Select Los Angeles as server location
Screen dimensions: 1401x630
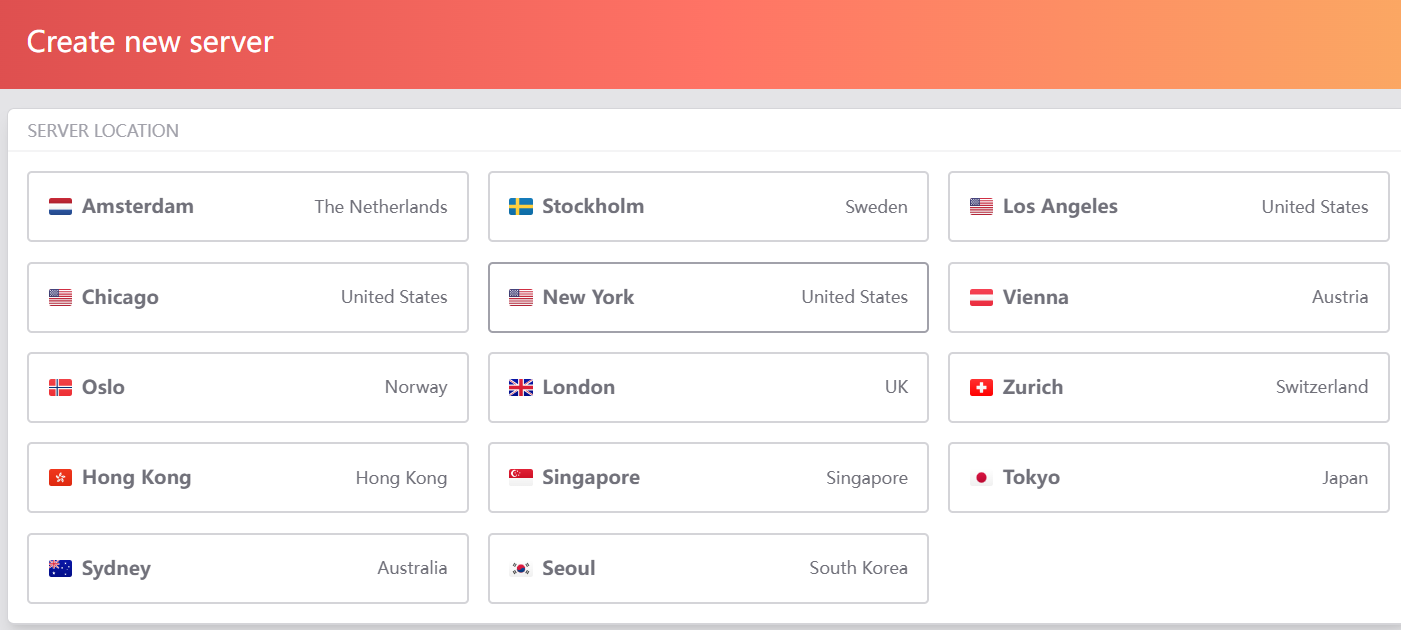tap(1168, 207)
